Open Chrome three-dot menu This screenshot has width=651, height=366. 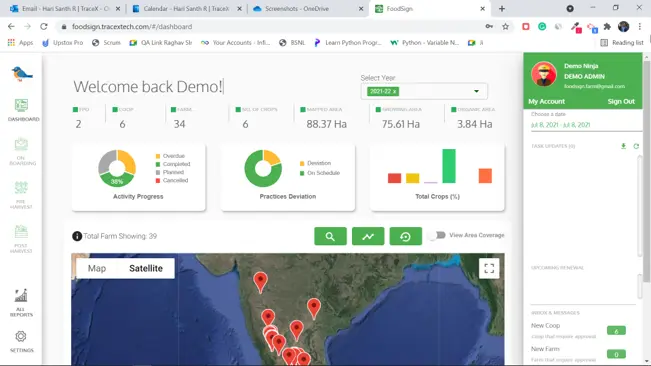point(639,27)
